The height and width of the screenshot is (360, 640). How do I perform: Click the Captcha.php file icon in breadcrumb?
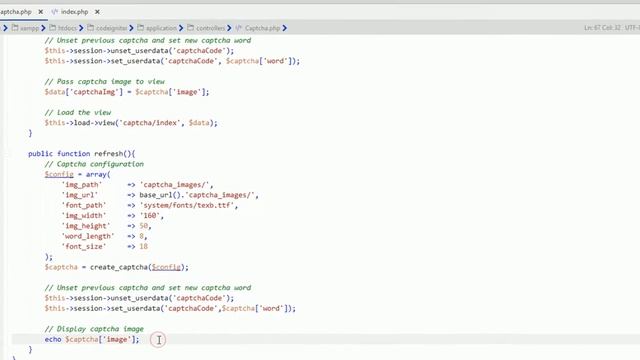coord(239,28)
